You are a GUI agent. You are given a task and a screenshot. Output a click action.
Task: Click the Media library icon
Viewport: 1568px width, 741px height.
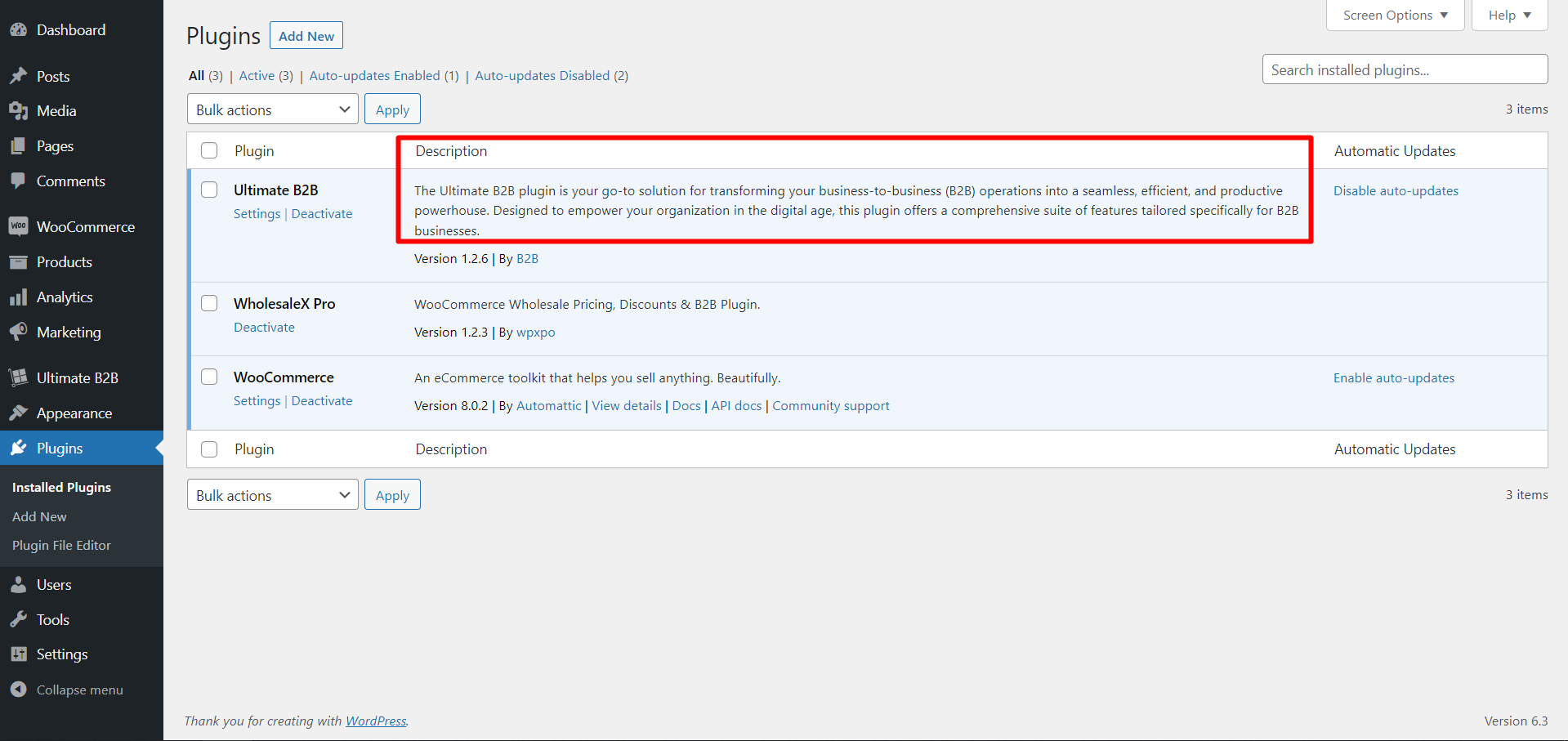[18, 111]
